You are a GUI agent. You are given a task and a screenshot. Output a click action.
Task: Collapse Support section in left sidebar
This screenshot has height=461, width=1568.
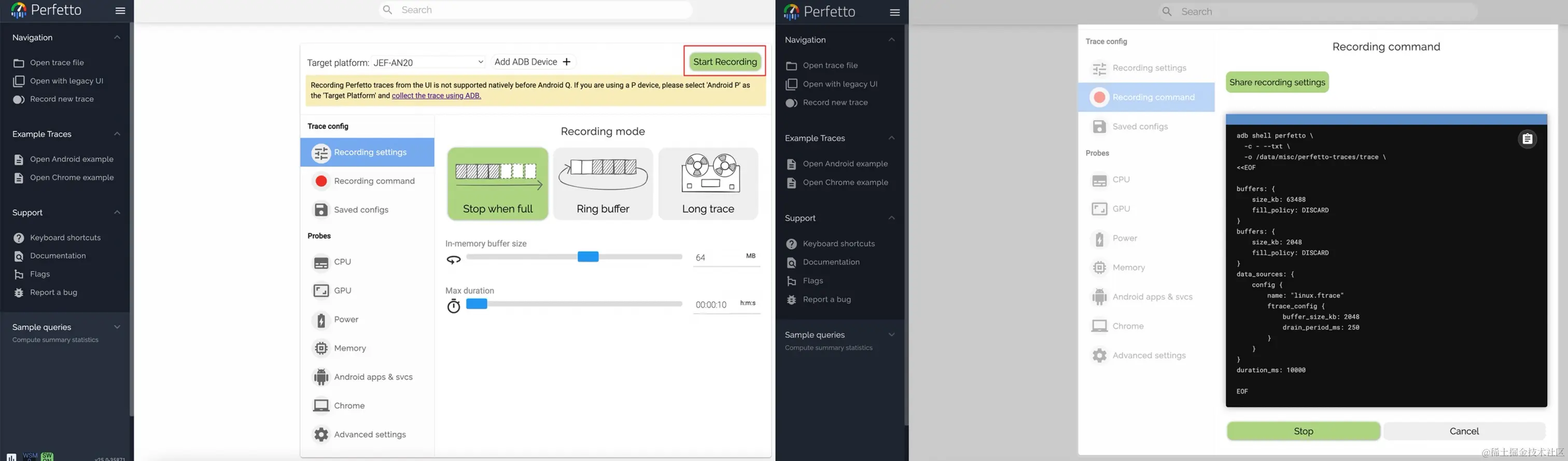click(x=117, y=213)
